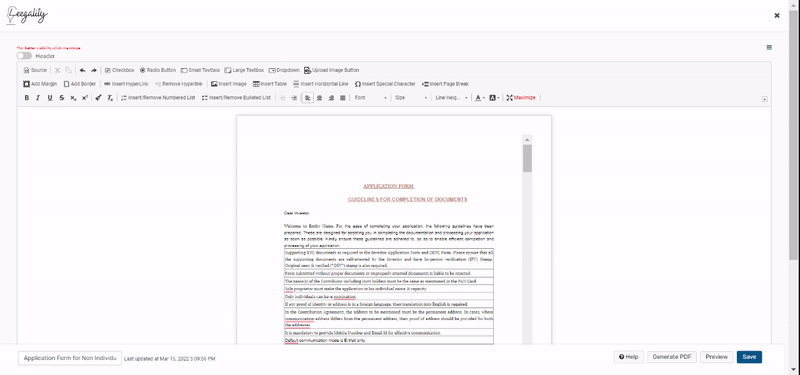The width and height of the screenshot is (800, 375).
Task: Click the Generate PDF button
Action: coord(672,357)
